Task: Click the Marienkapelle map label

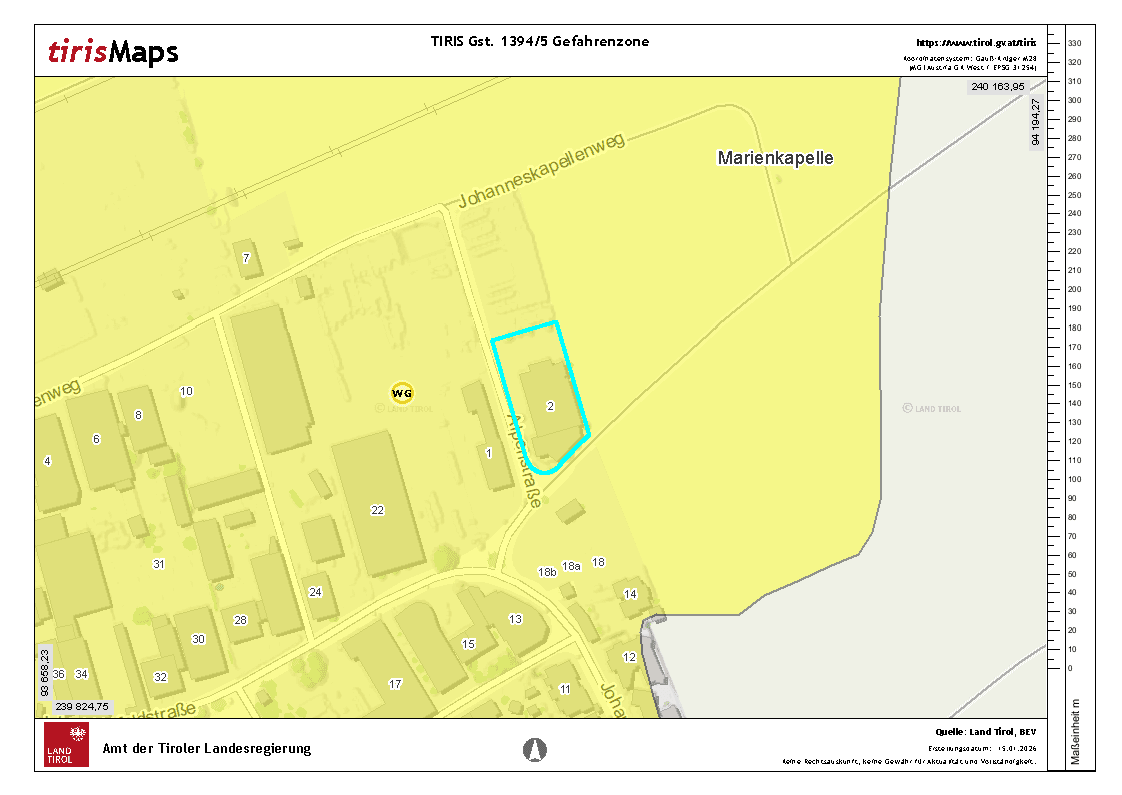Action: [x=775, y=158]
